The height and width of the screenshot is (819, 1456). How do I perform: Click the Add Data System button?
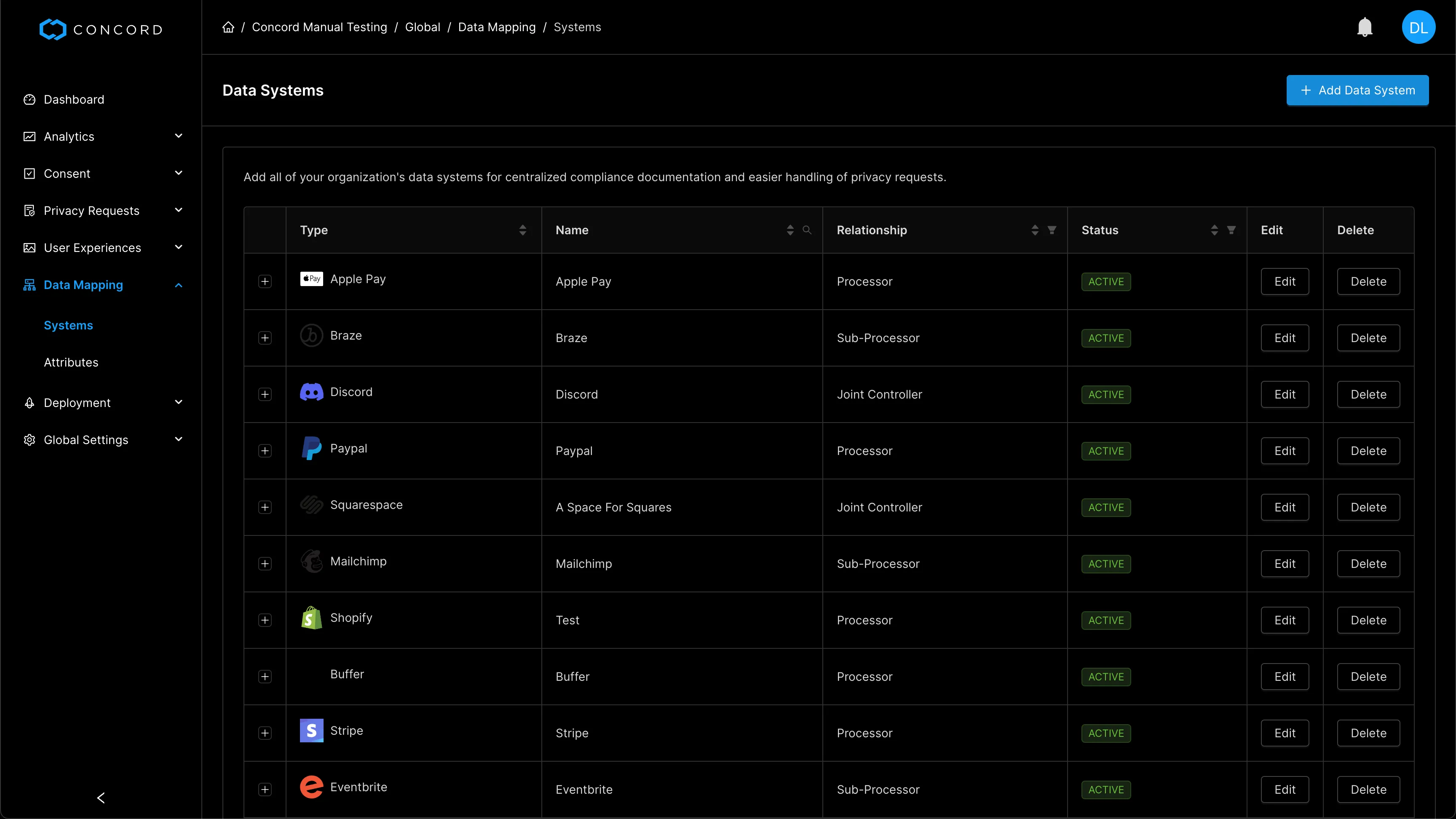pos(1358,90)
